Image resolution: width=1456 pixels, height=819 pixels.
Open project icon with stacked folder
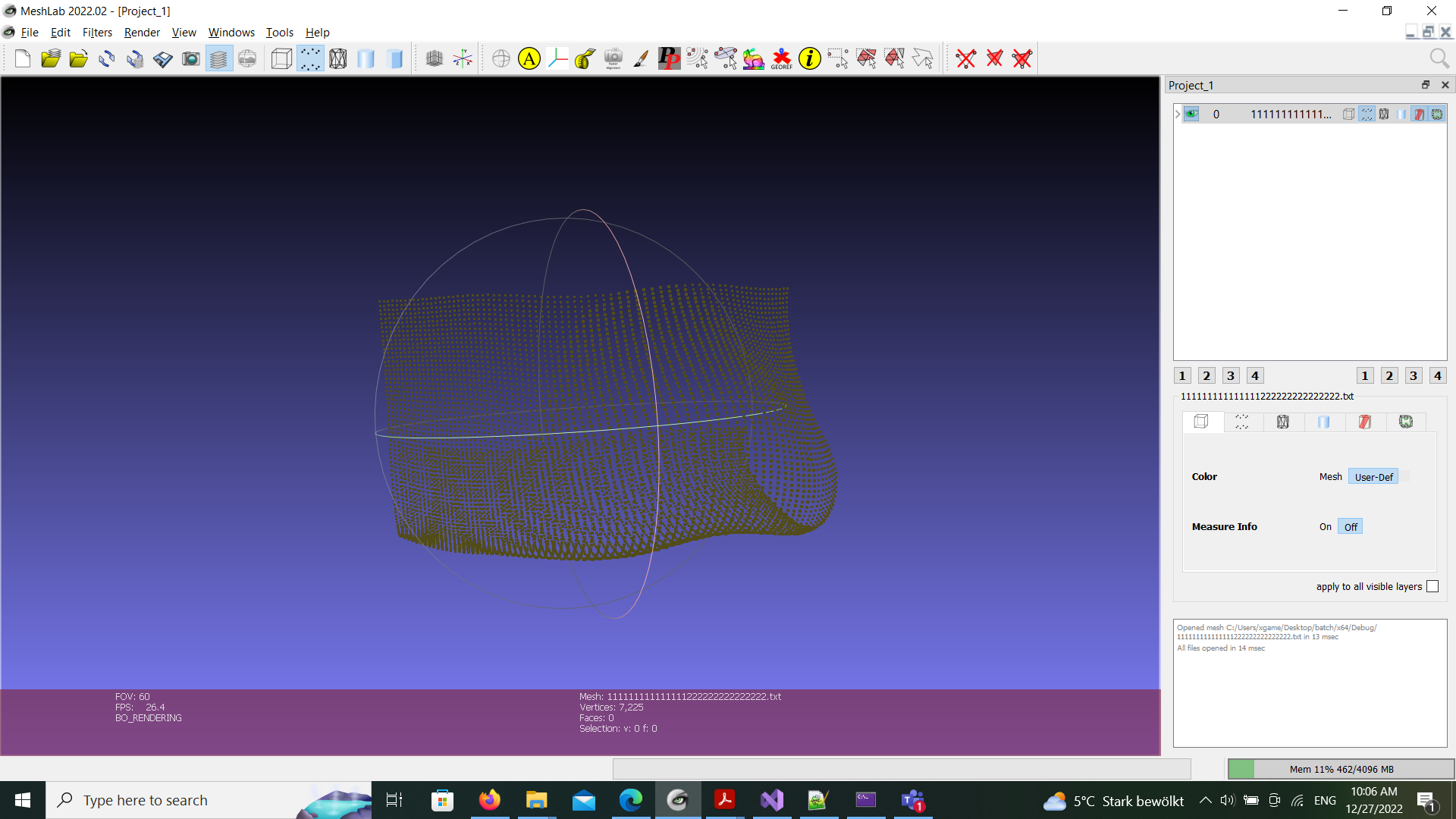tap(51, 58)
